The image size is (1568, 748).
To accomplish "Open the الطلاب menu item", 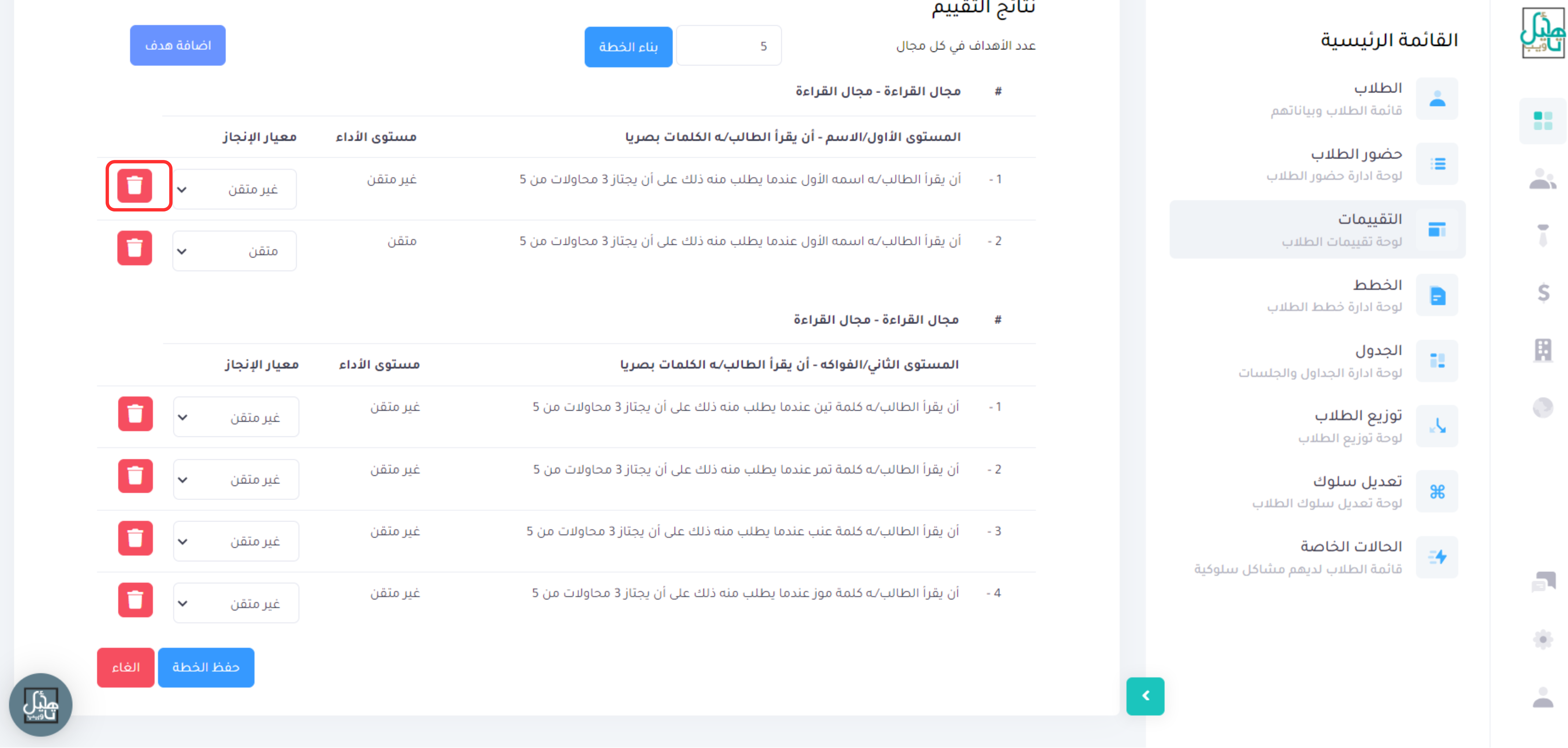I will [x=1317, y=99].
